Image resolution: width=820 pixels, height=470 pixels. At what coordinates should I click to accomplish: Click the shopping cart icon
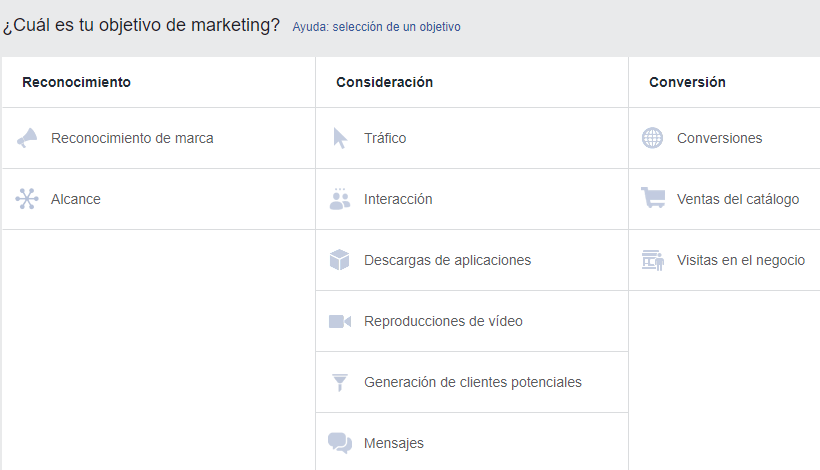pyautogui.click(x=652, y=199)
